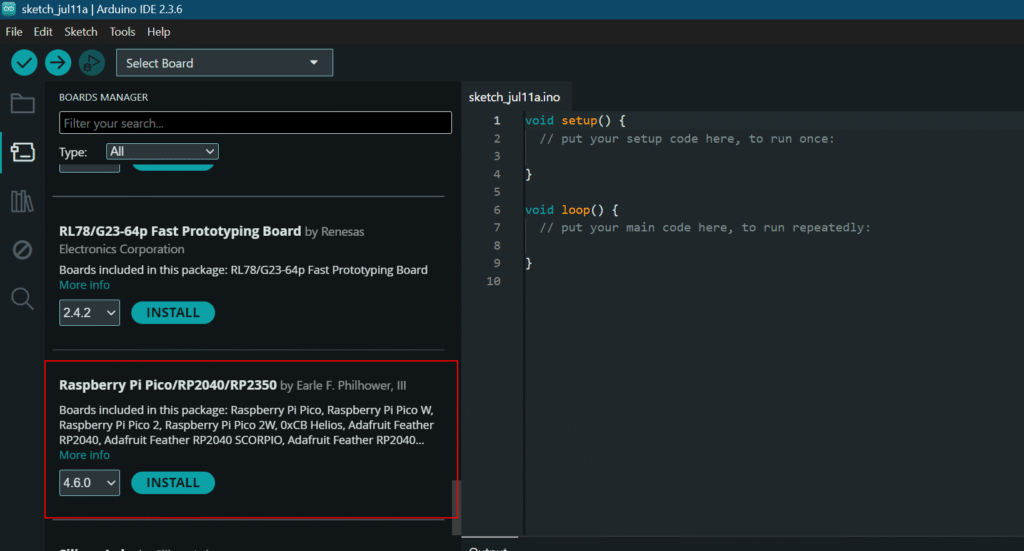The height and width of the screenshot is (551, 1024).
Task: Start the debugger with the debug icon
Action: 91,63
